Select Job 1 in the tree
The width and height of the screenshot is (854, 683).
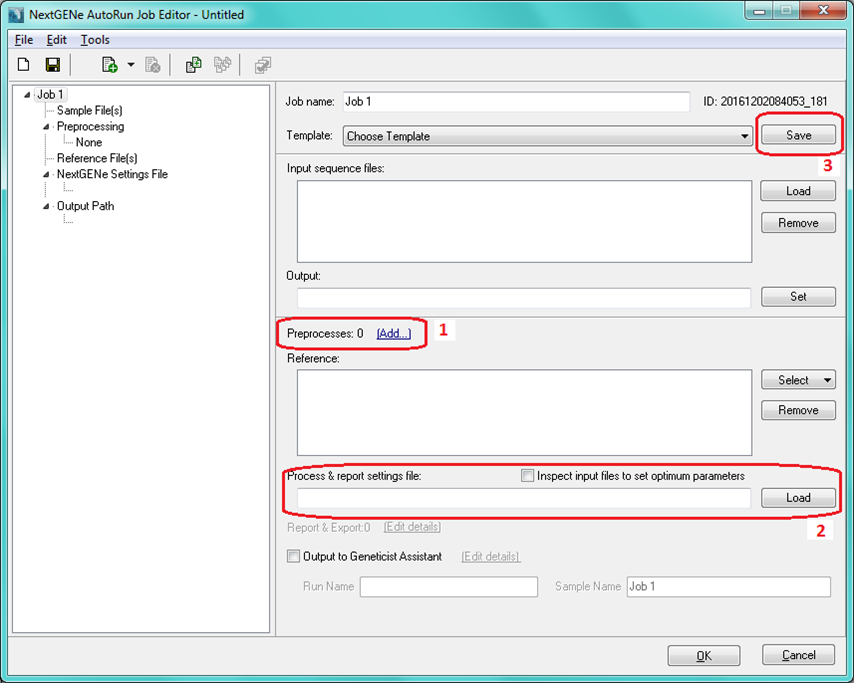(50, 95)
